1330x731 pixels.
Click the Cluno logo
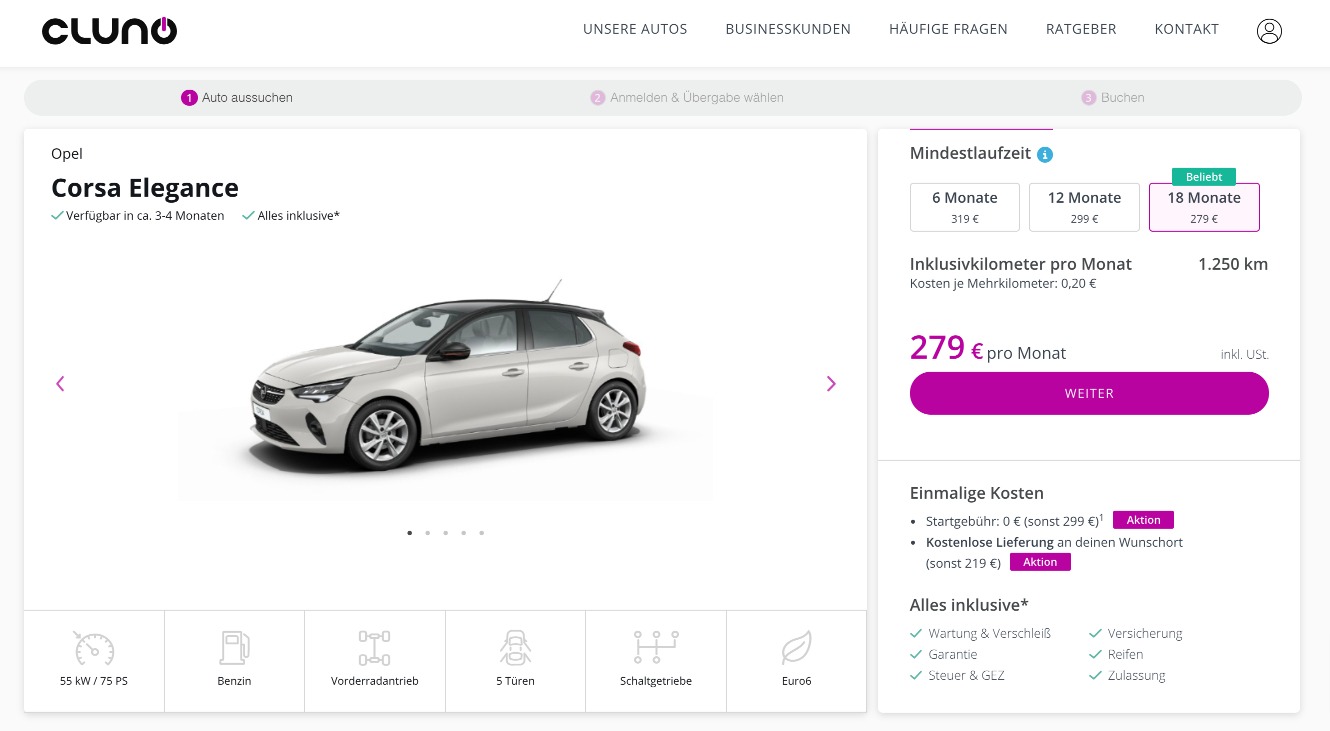pyautogui.click(x=110, y=31)
